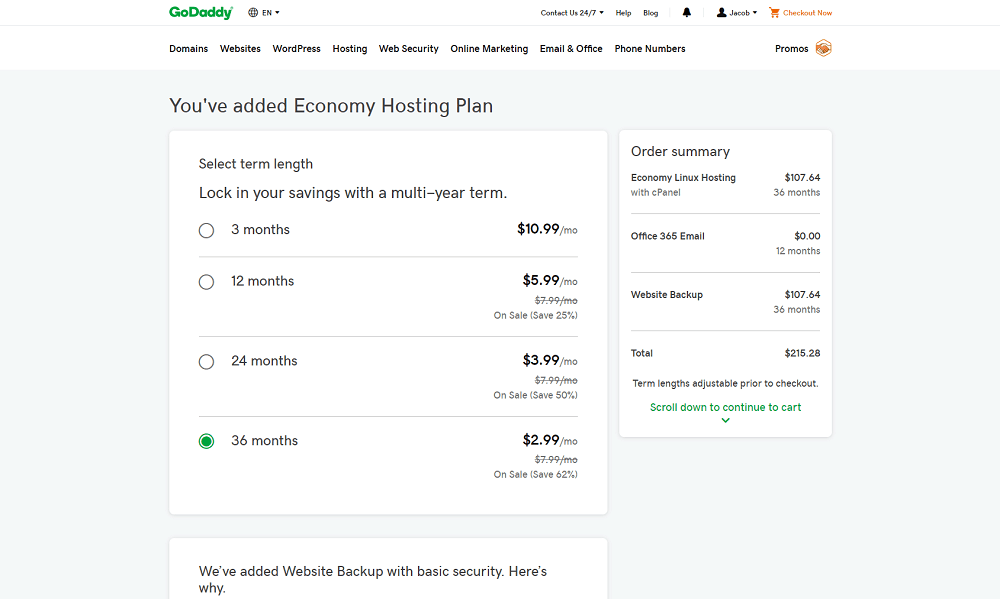Expand the Contact Us 24/7 dropdown
The width and height of the screenshot is (1000, 599).
[571, 13]
